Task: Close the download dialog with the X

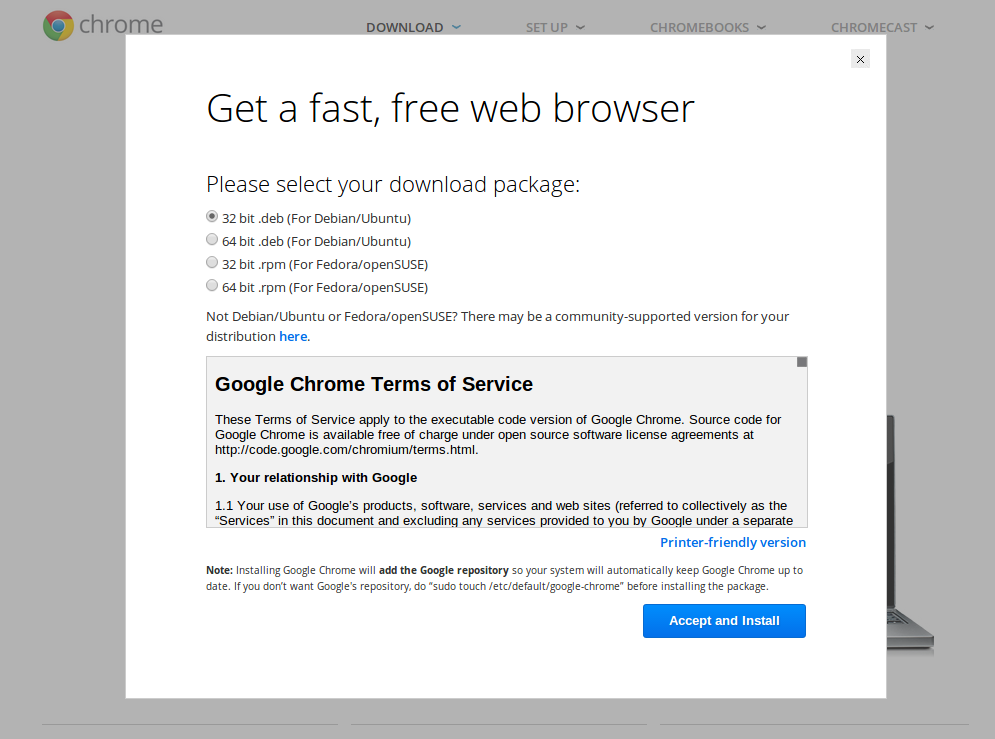Action: [860, 59]
